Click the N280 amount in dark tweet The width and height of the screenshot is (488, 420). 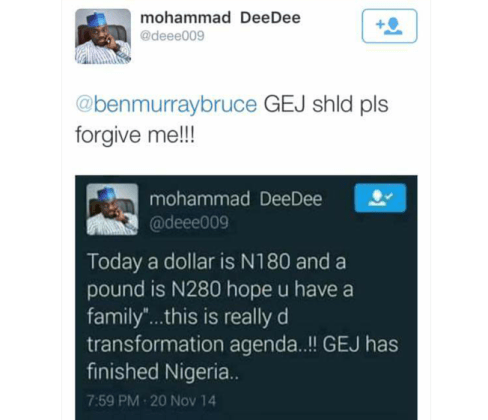pyautogui.click(x=196, y=289)
